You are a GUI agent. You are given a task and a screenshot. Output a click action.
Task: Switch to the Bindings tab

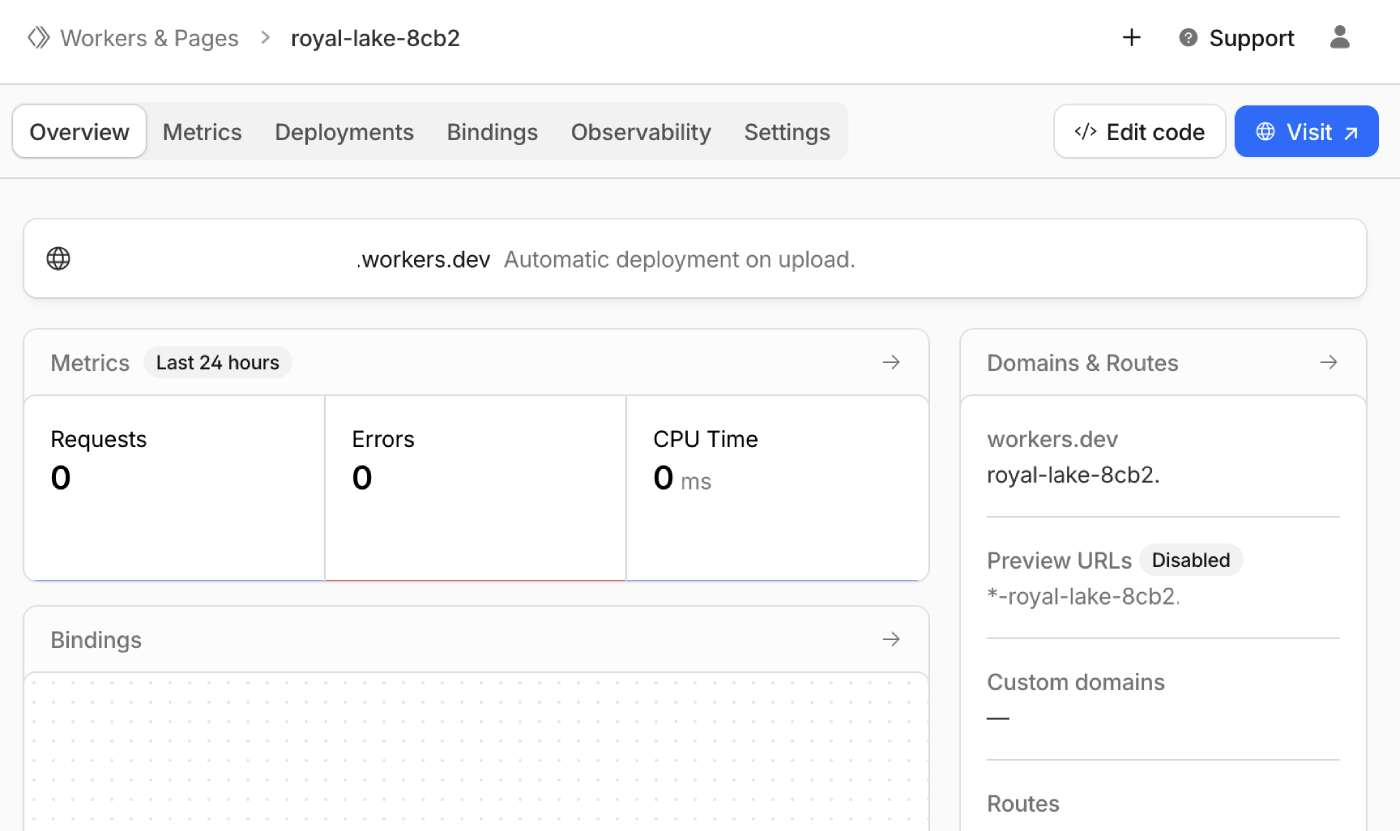pos(492,131)
